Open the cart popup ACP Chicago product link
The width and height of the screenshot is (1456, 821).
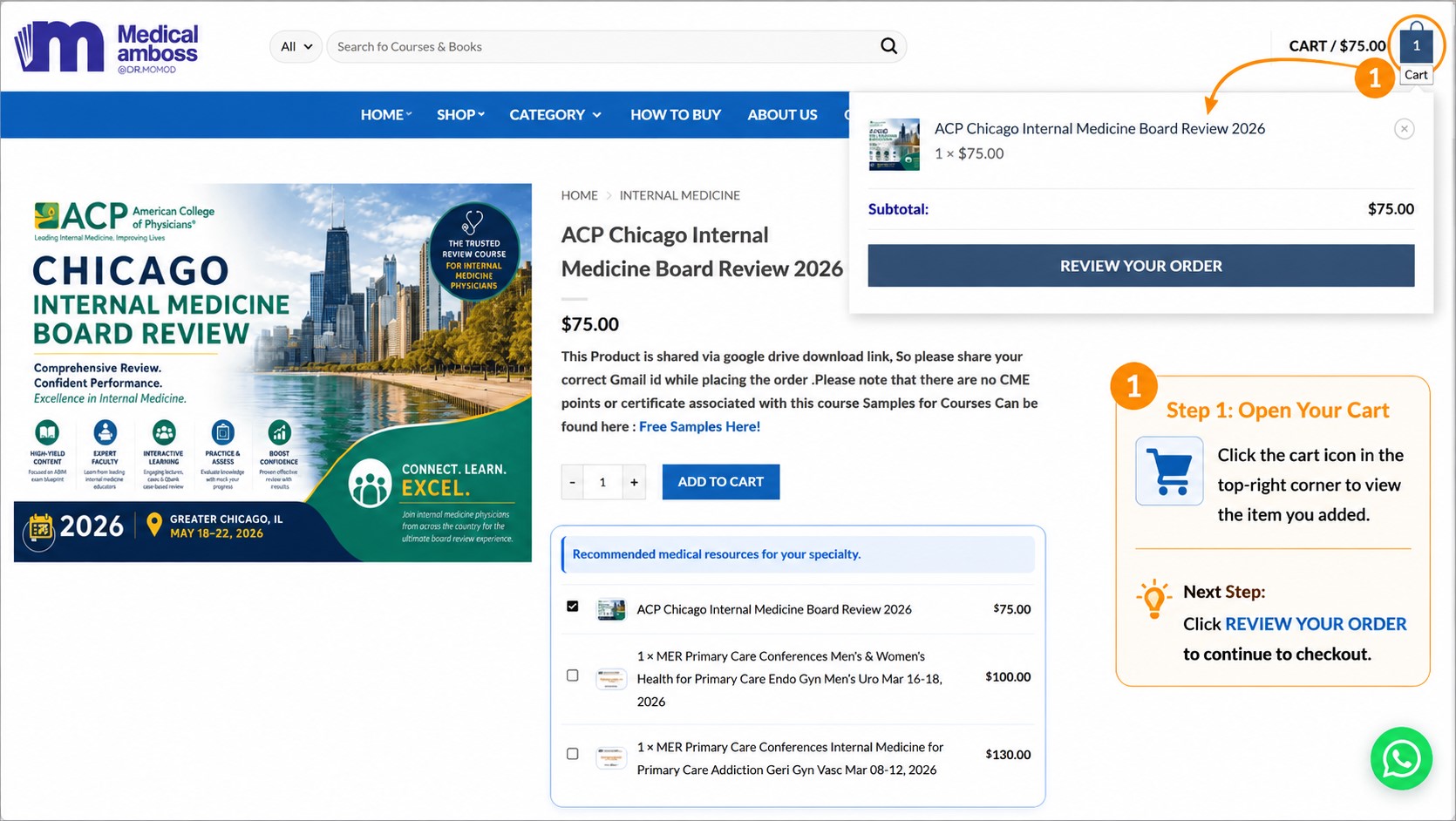1099,128
